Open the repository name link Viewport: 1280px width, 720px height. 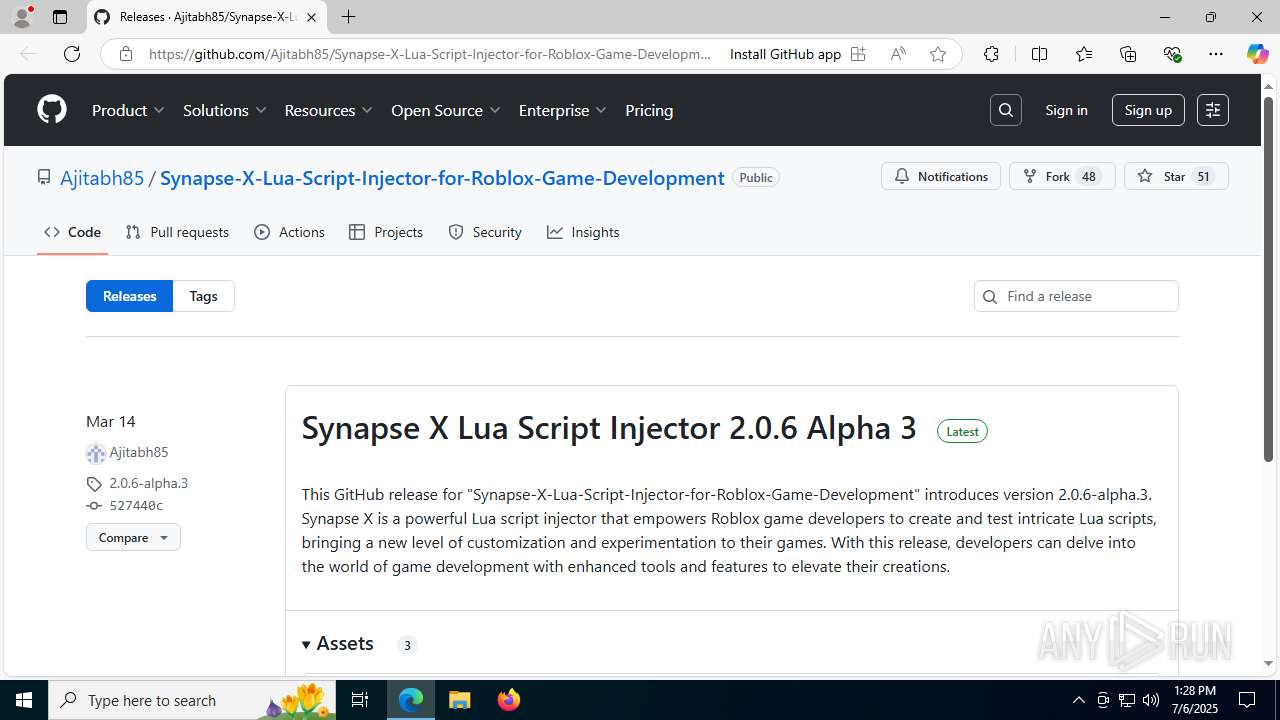pos(442,178)
